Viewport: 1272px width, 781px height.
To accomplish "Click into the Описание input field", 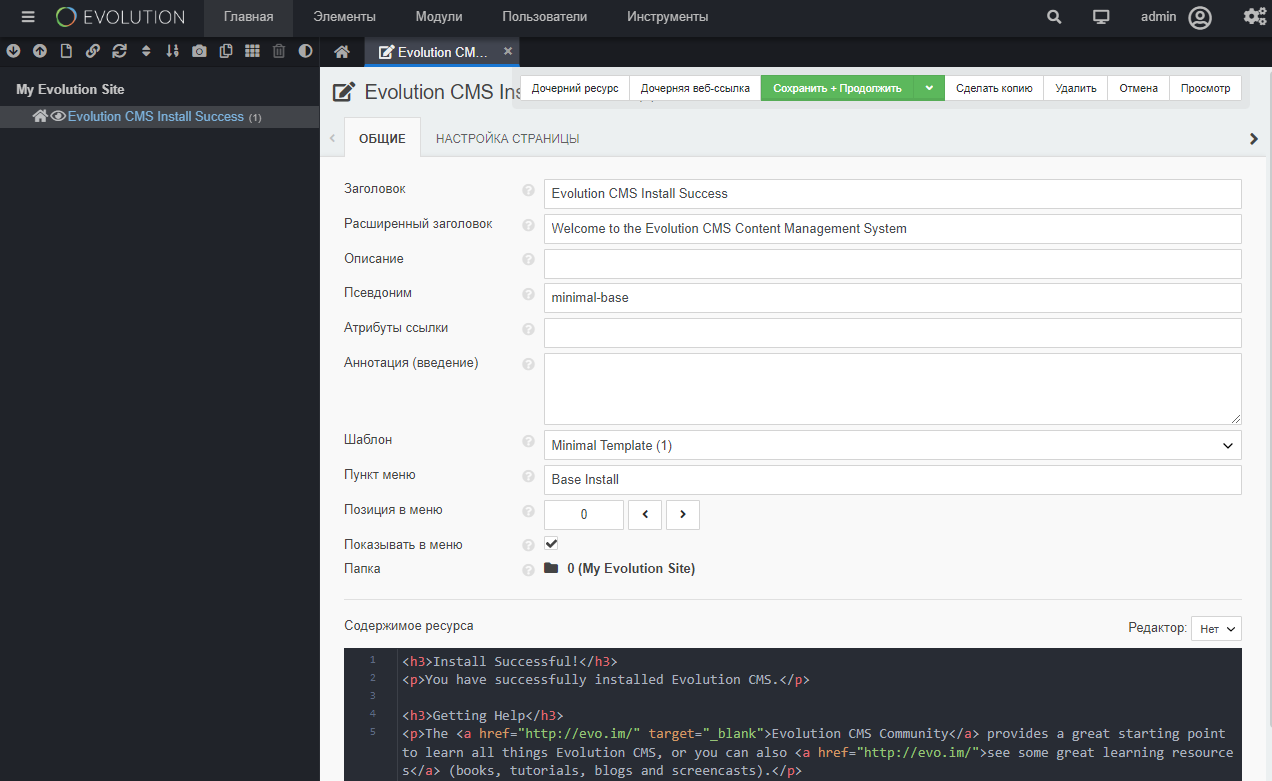I will (x=892, y=264).
